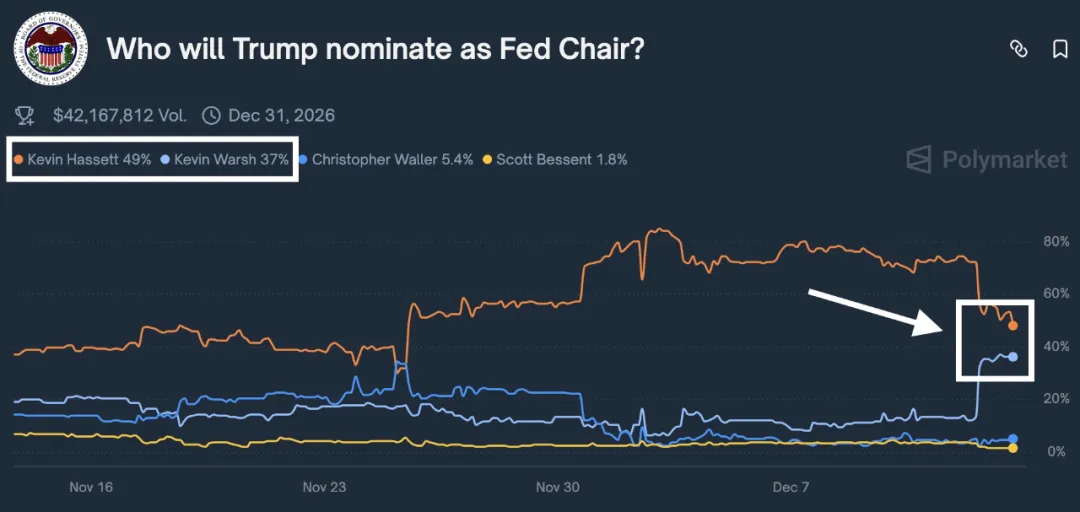Click the 80% axis label
Viewport: 1080px width, 512px height.
point(1055,242)
